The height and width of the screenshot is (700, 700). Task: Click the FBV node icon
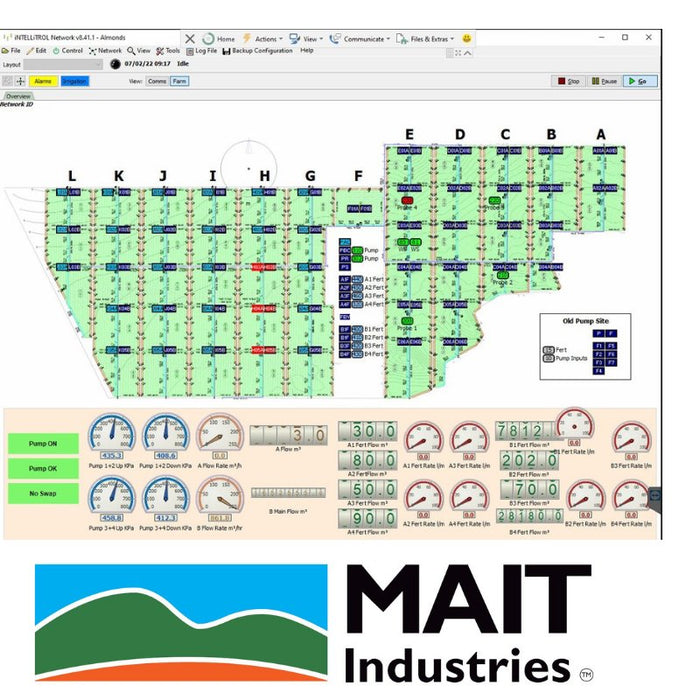pos(345,317)
